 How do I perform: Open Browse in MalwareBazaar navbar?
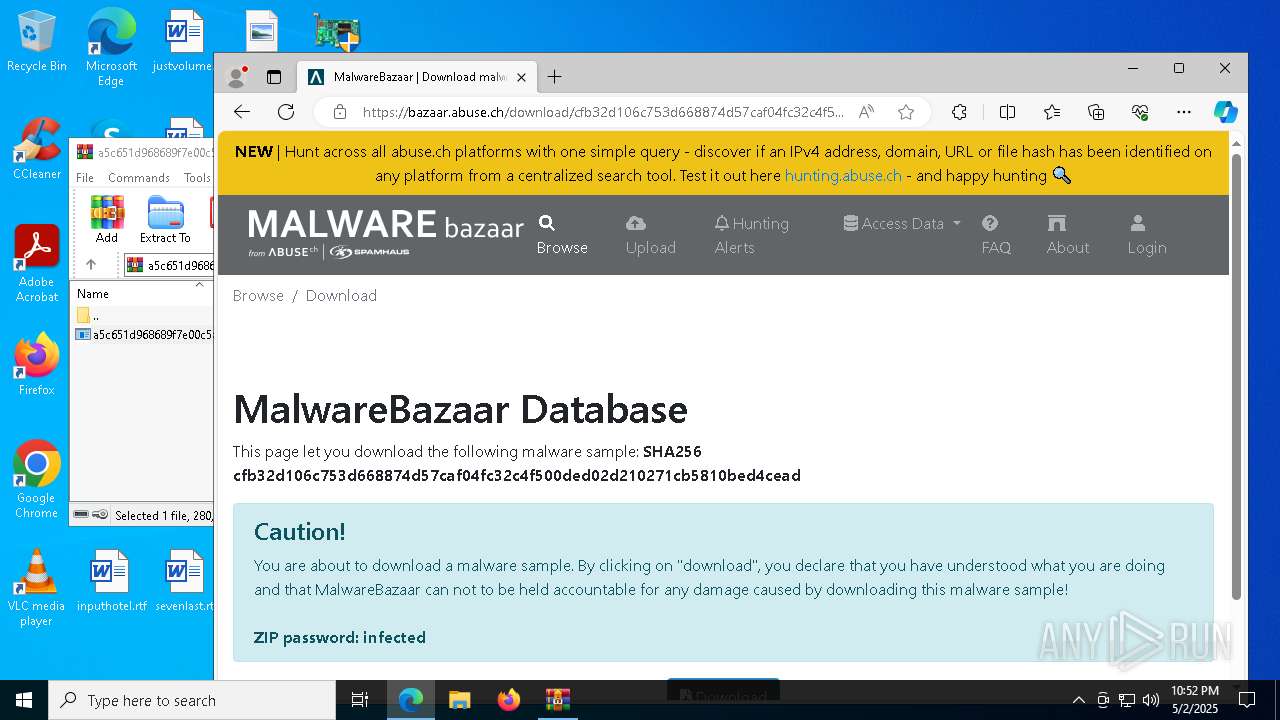click(562, 236)
